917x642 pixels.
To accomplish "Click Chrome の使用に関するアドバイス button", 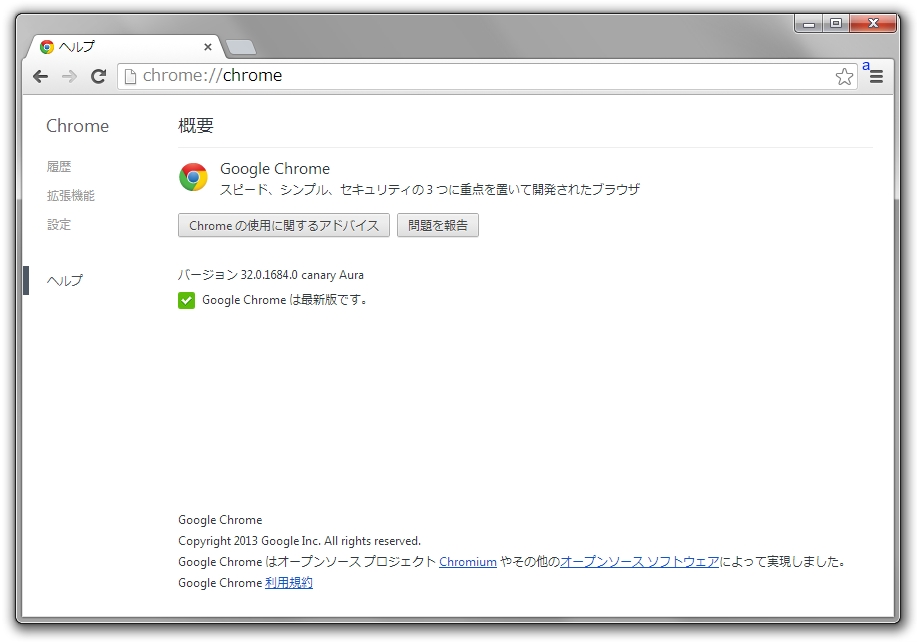I will (283, 225).
